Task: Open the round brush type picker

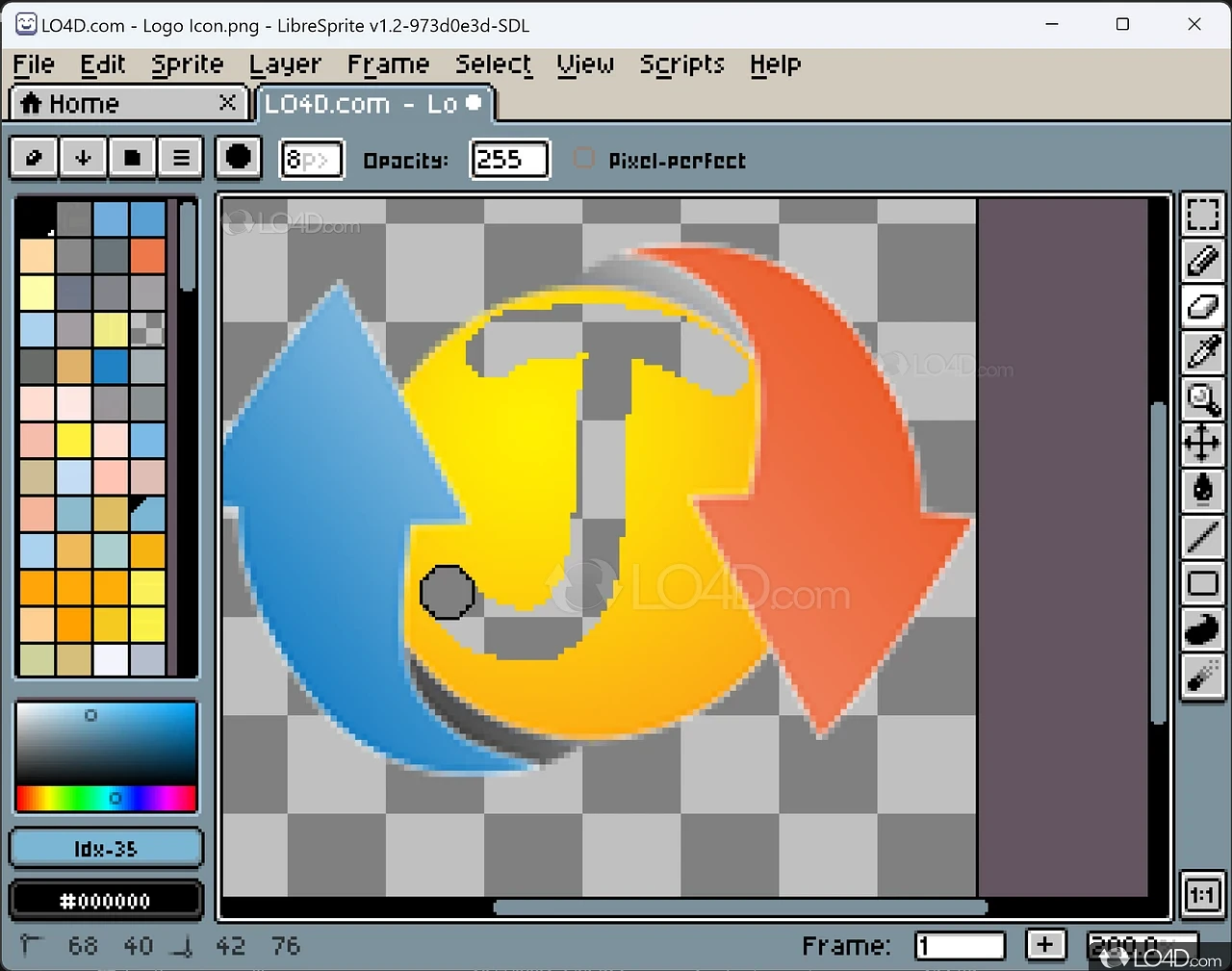Action: coord(239,158)
